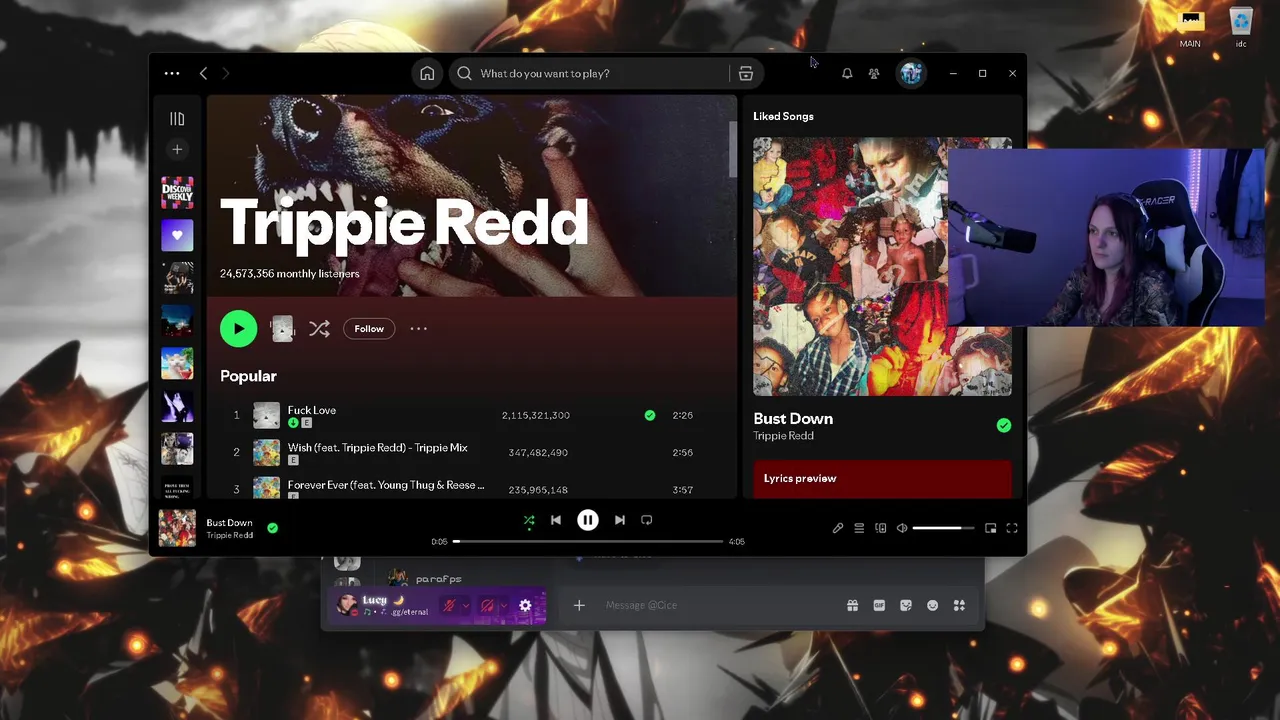Open the Lucy user panel avatar in Discord
The width and height of the screenshot is (1280, 720).
coord(347,605)
